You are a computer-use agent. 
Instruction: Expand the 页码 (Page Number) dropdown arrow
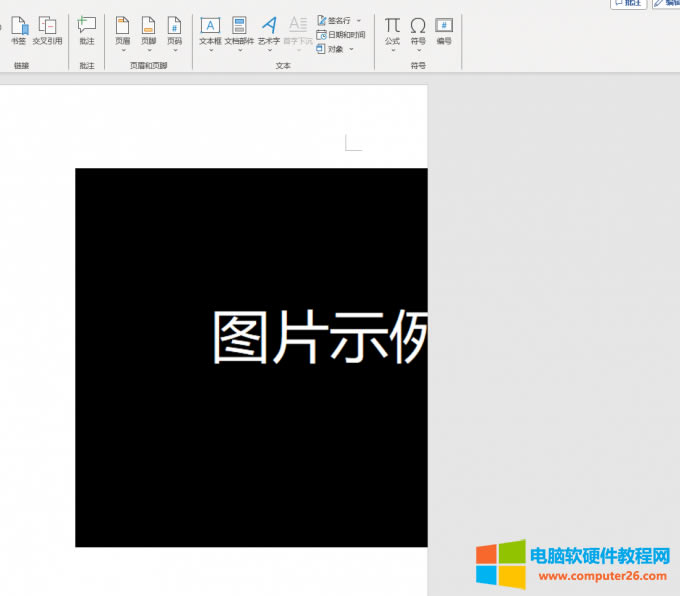pos(175,50)
